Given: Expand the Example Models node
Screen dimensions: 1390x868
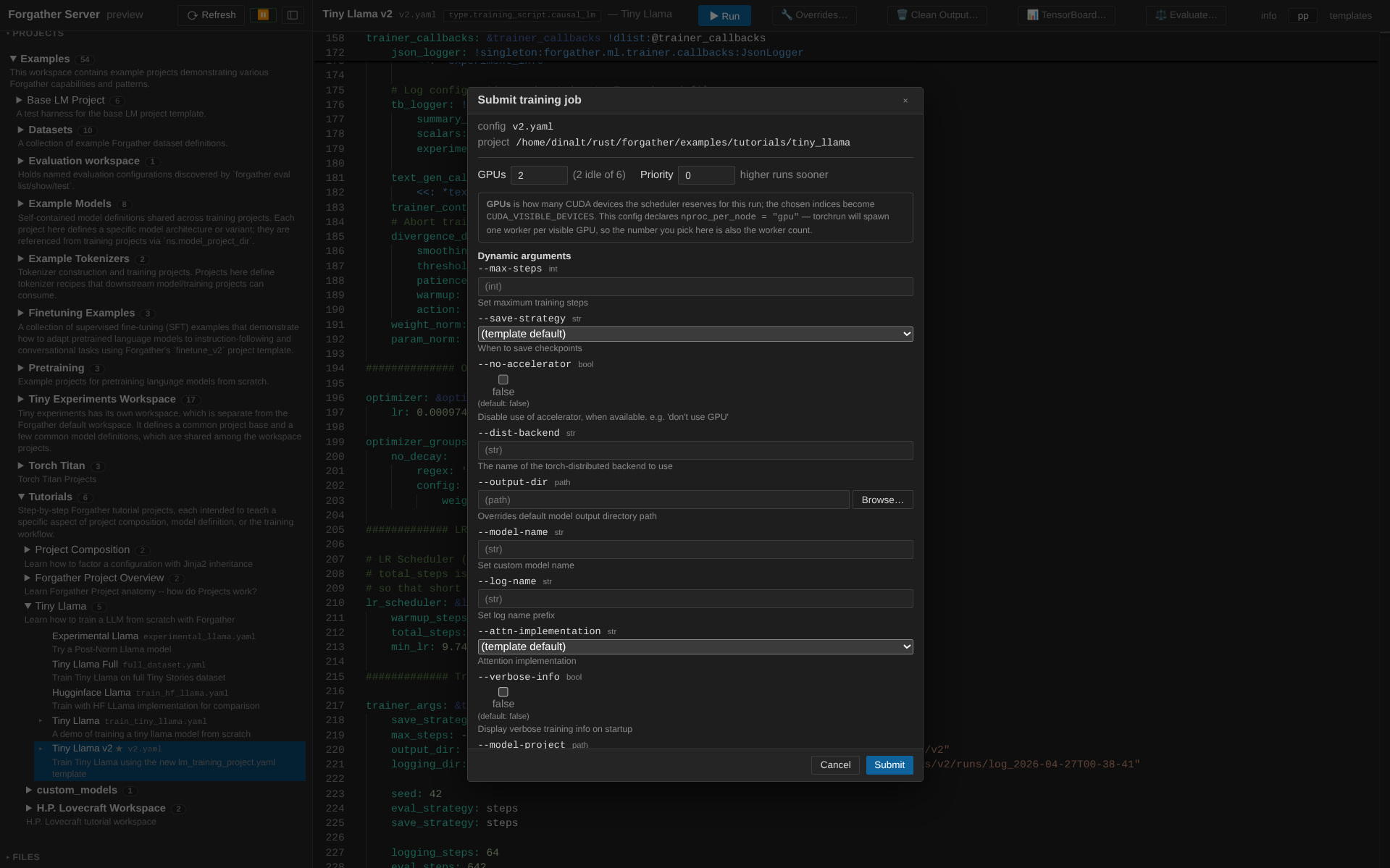Looking at the screenshot, I should 21,203.
